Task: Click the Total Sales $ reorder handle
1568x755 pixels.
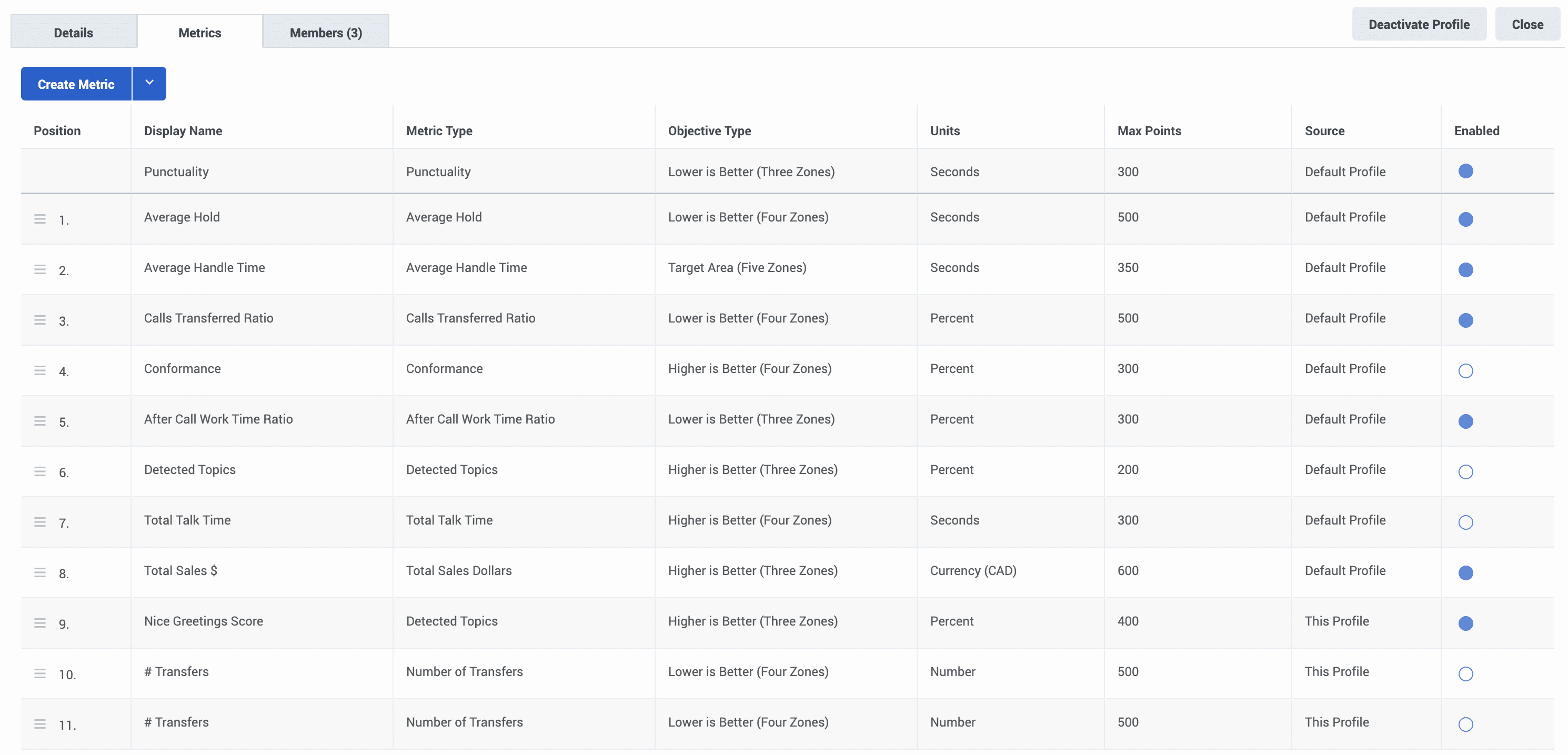Action: coord(39,572)
